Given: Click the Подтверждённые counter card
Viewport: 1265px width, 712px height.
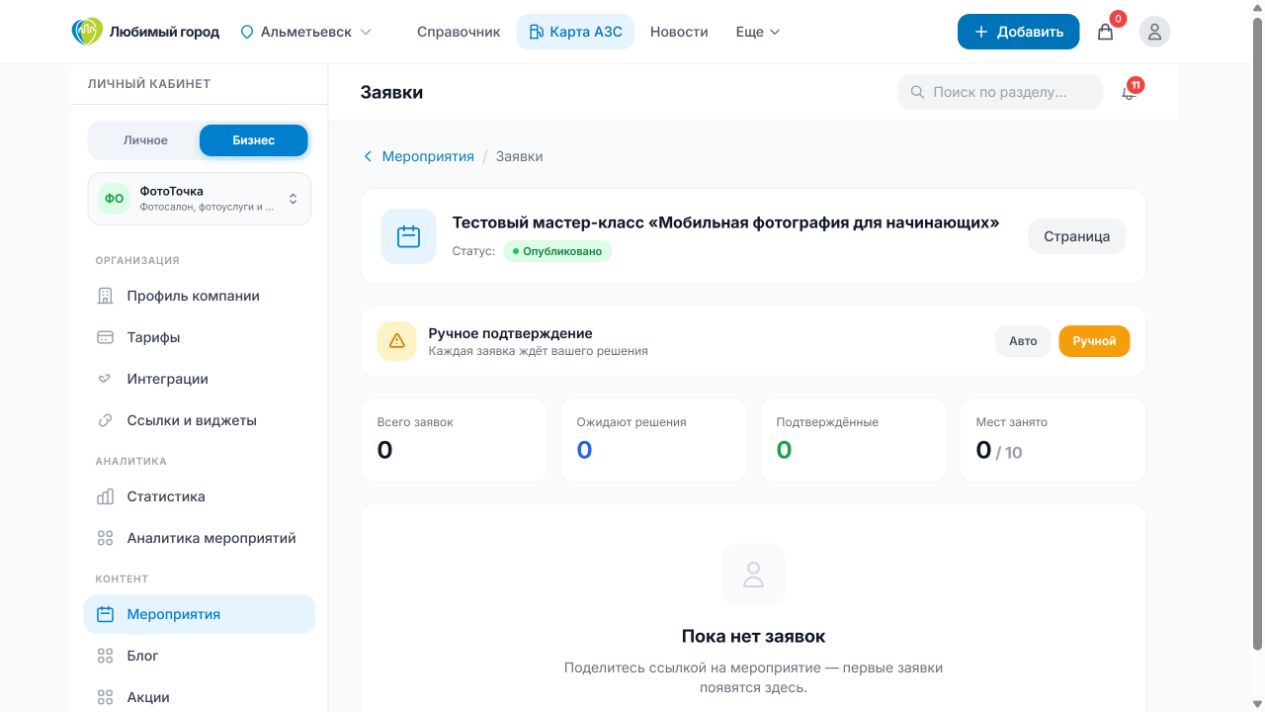Looking at the screenshot, I should click(x=853, y=440).
